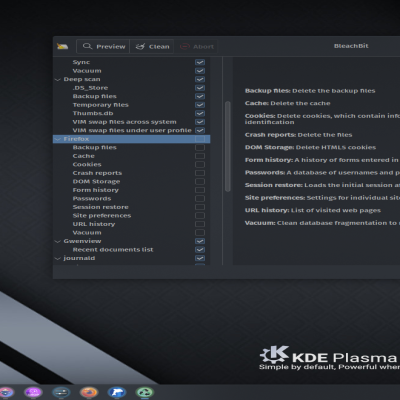
Task: Click 'Crash reports: Delete the files' description text
Action: coord(299,135)
